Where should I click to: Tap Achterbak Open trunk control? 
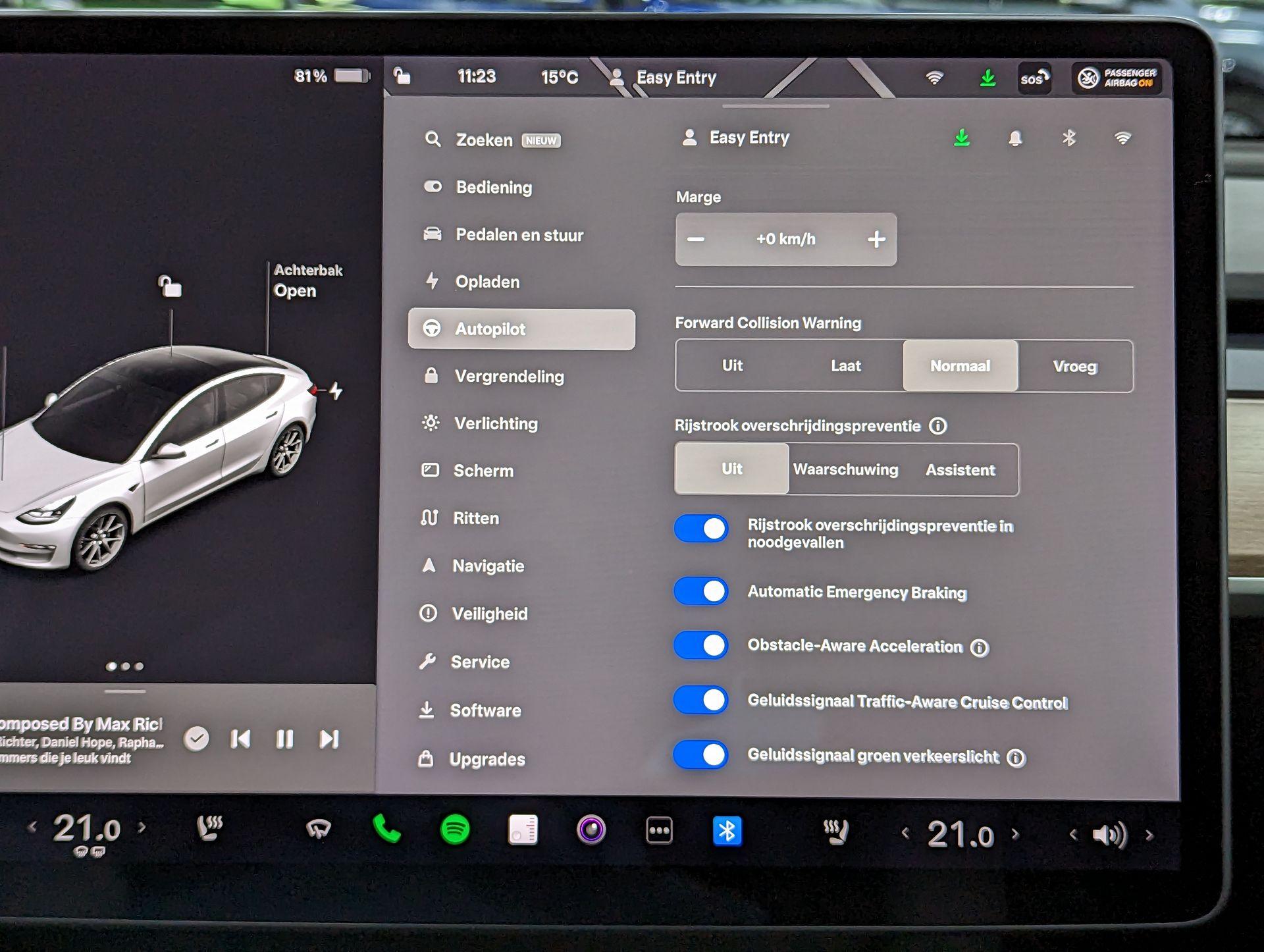[308, 280]
